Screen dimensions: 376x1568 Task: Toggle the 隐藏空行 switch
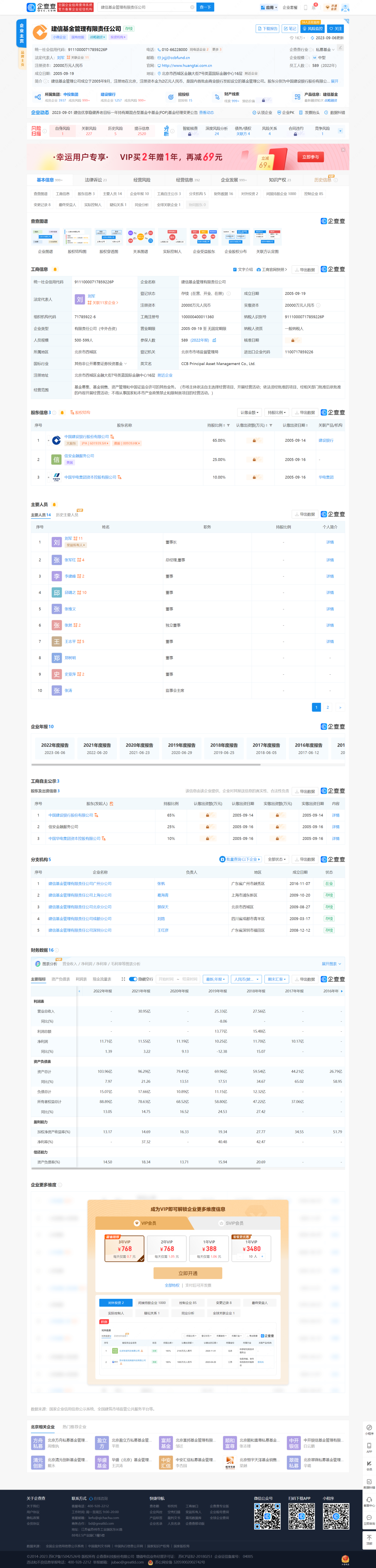tap(133, 979)
